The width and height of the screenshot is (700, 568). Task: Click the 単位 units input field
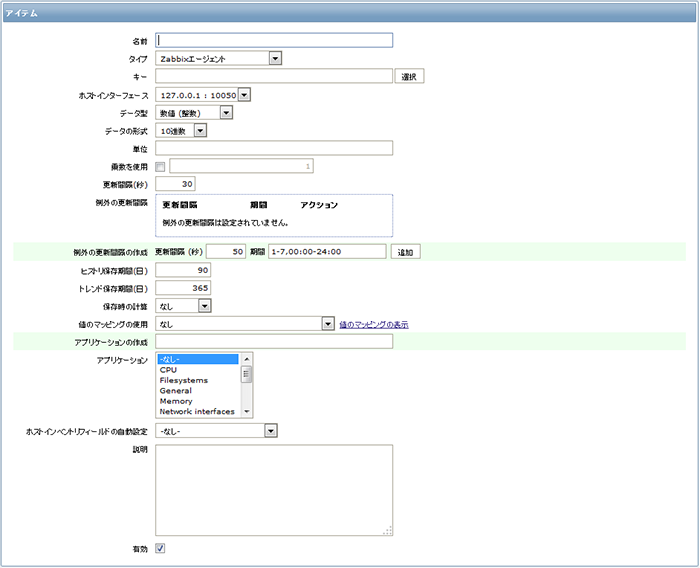pos(274,148)
